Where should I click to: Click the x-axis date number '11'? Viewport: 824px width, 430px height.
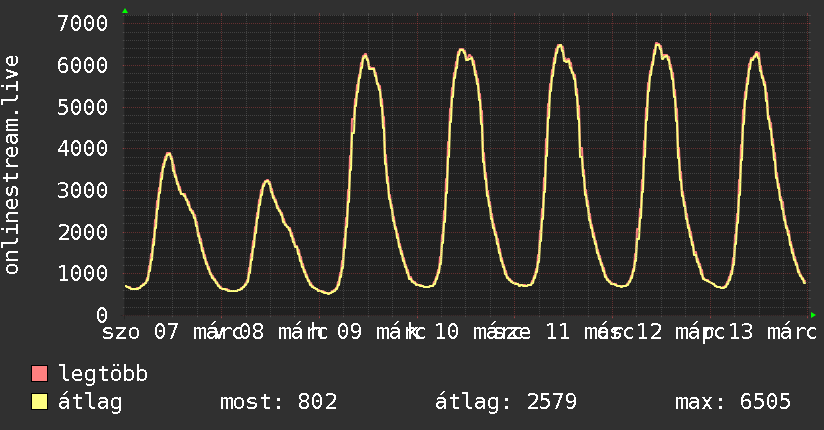point(558,332)
